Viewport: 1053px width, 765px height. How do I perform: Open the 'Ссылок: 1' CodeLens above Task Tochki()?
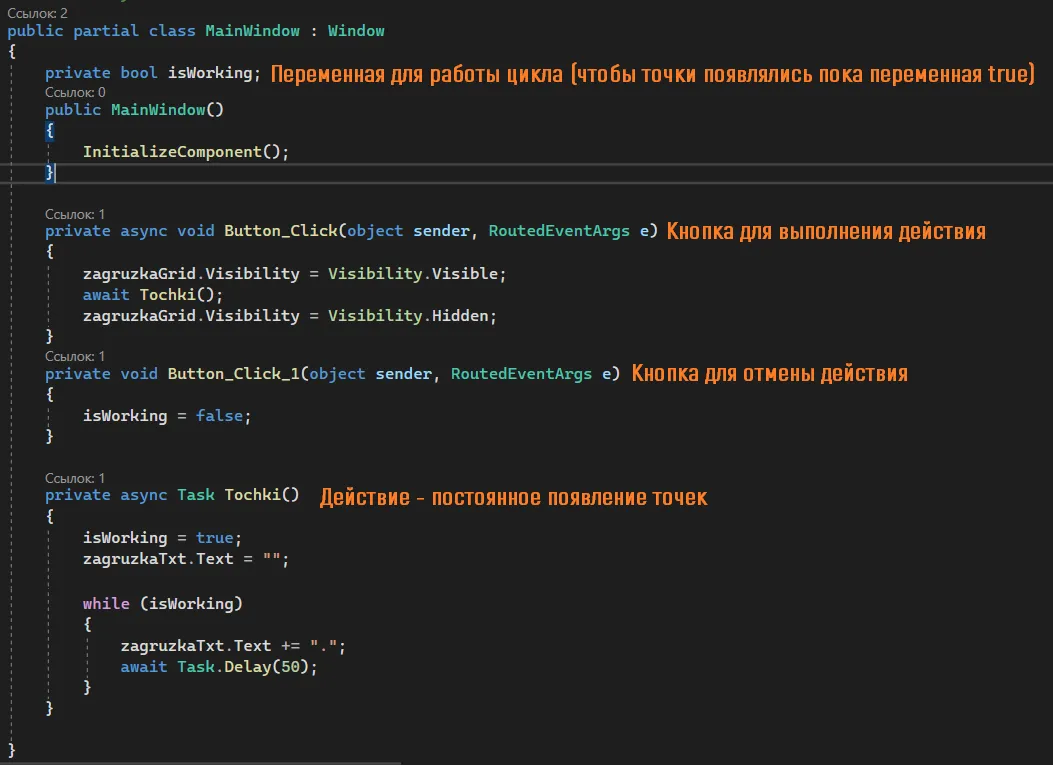click(x=75, y=478)
